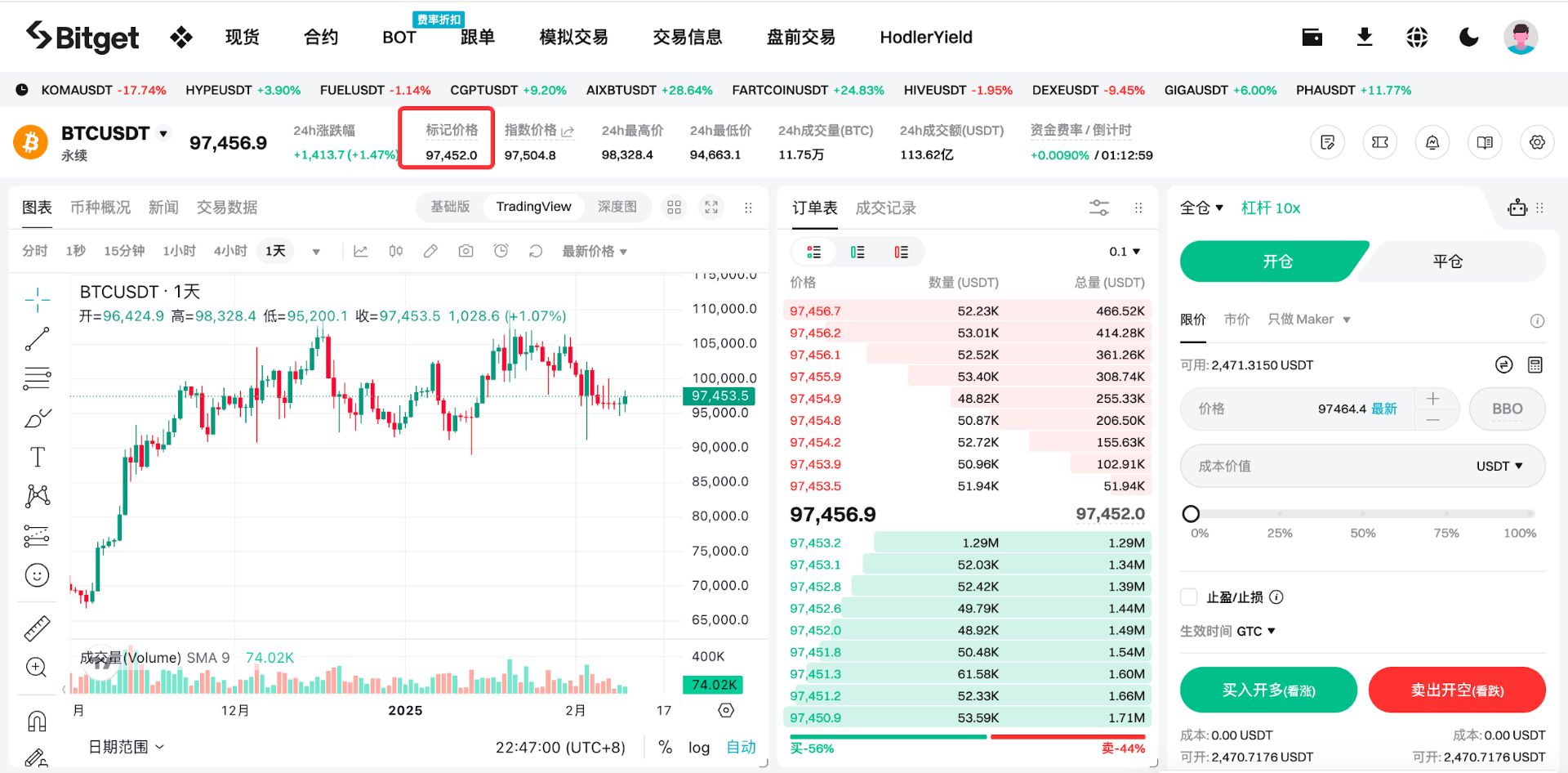Image resolution: width=1568 pixels, height=773 pixels.
Task: Expand more chart timeframes dropdown
Action: click(316, 252)
